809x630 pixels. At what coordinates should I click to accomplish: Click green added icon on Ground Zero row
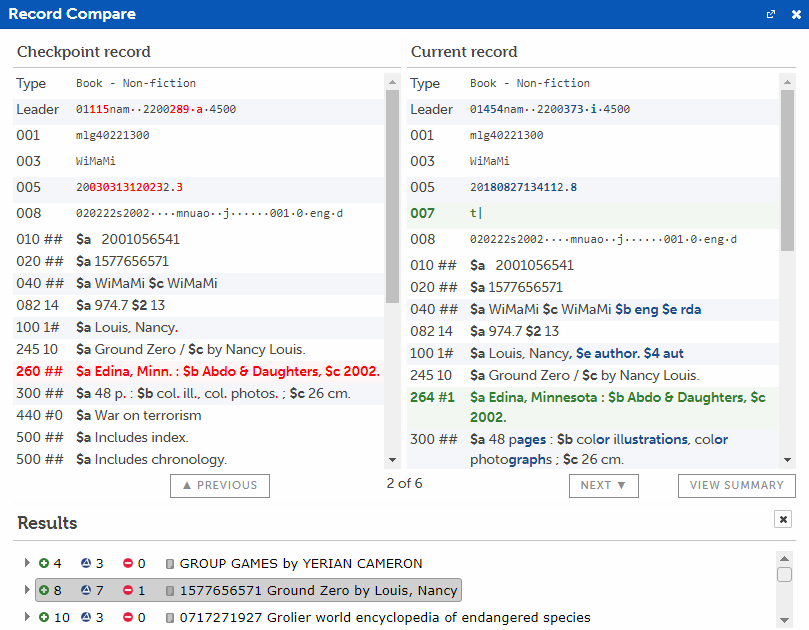point(44,591)
